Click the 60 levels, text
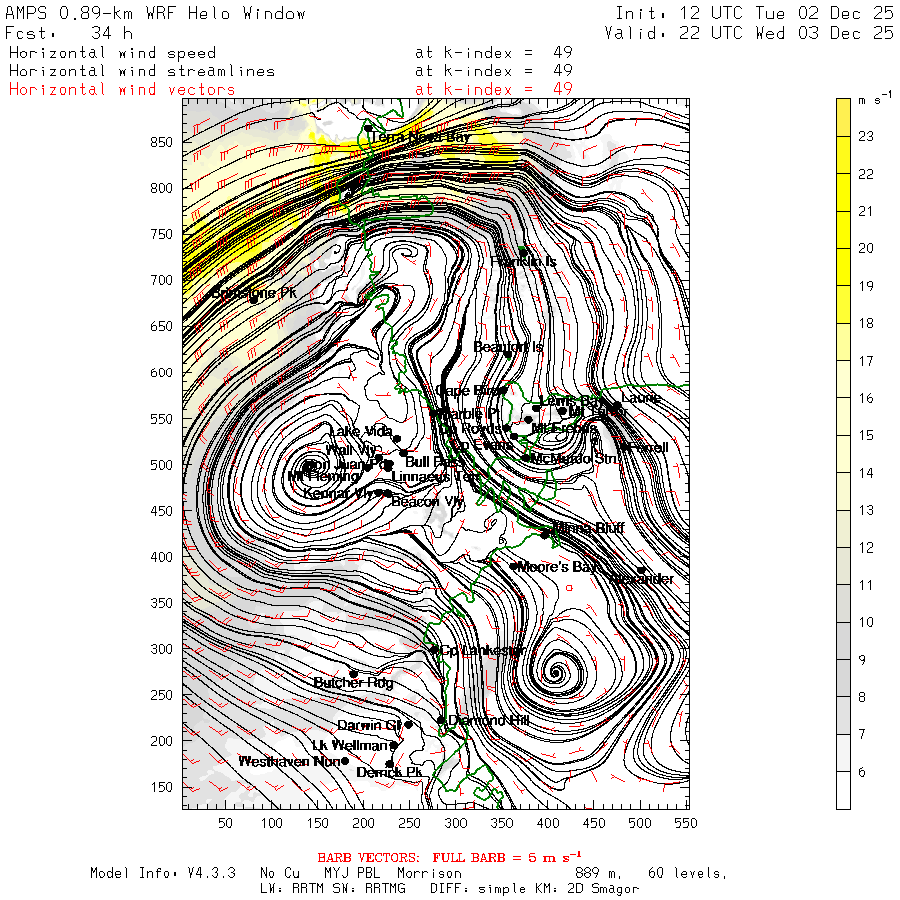 687,874
